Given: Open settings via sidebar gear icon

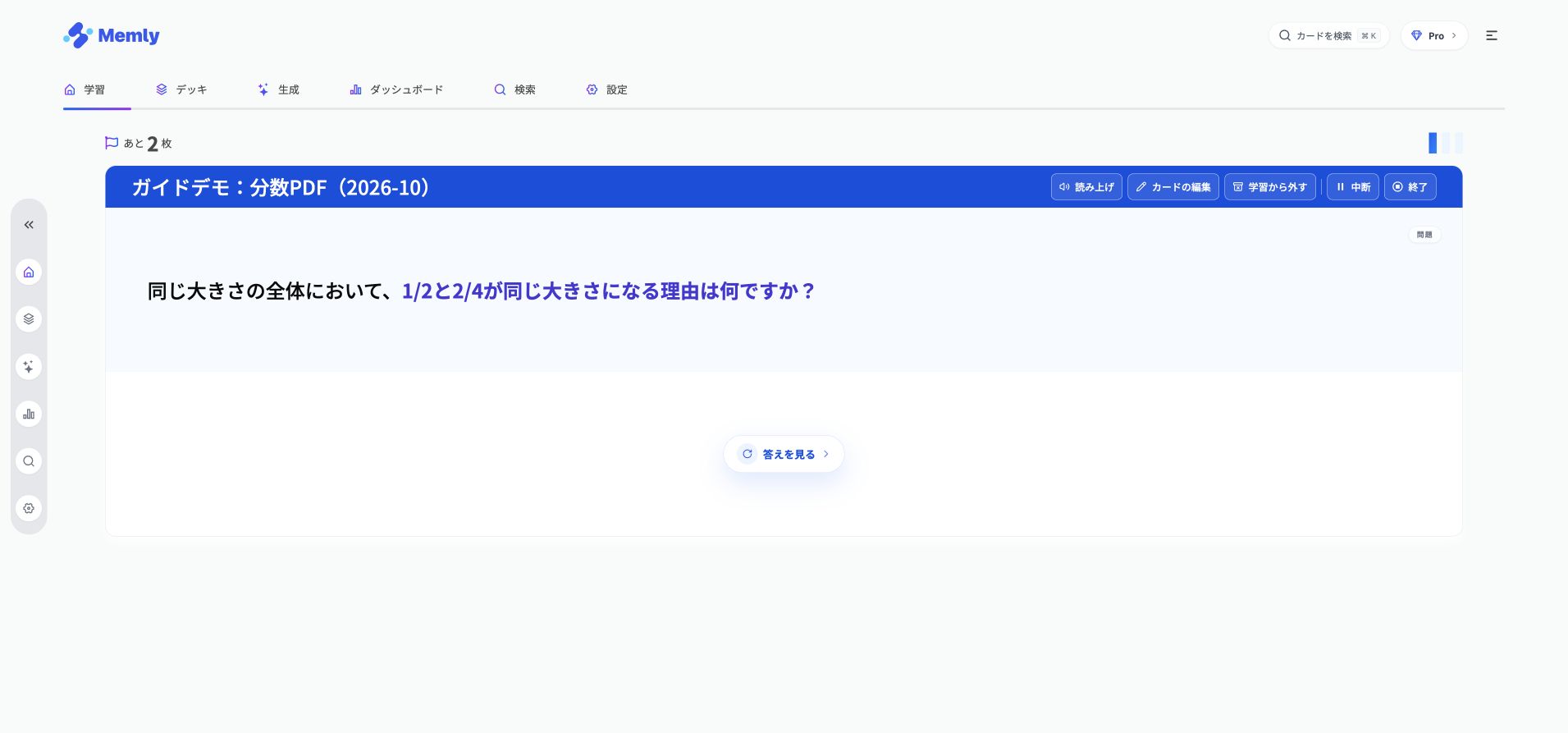Looking at the screenshot, I should [29, 508].
